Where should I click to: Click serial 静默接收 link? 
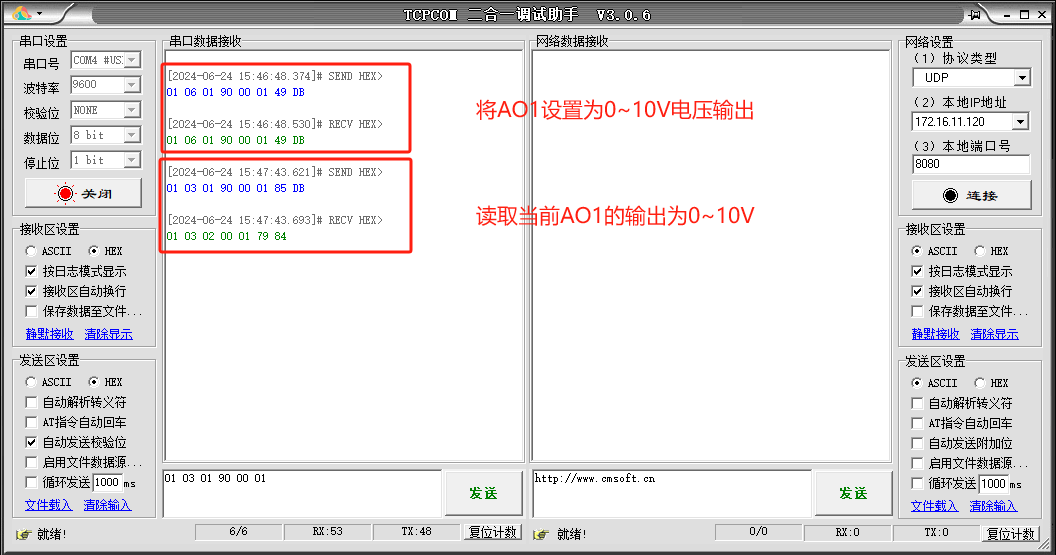pos(50,333)
